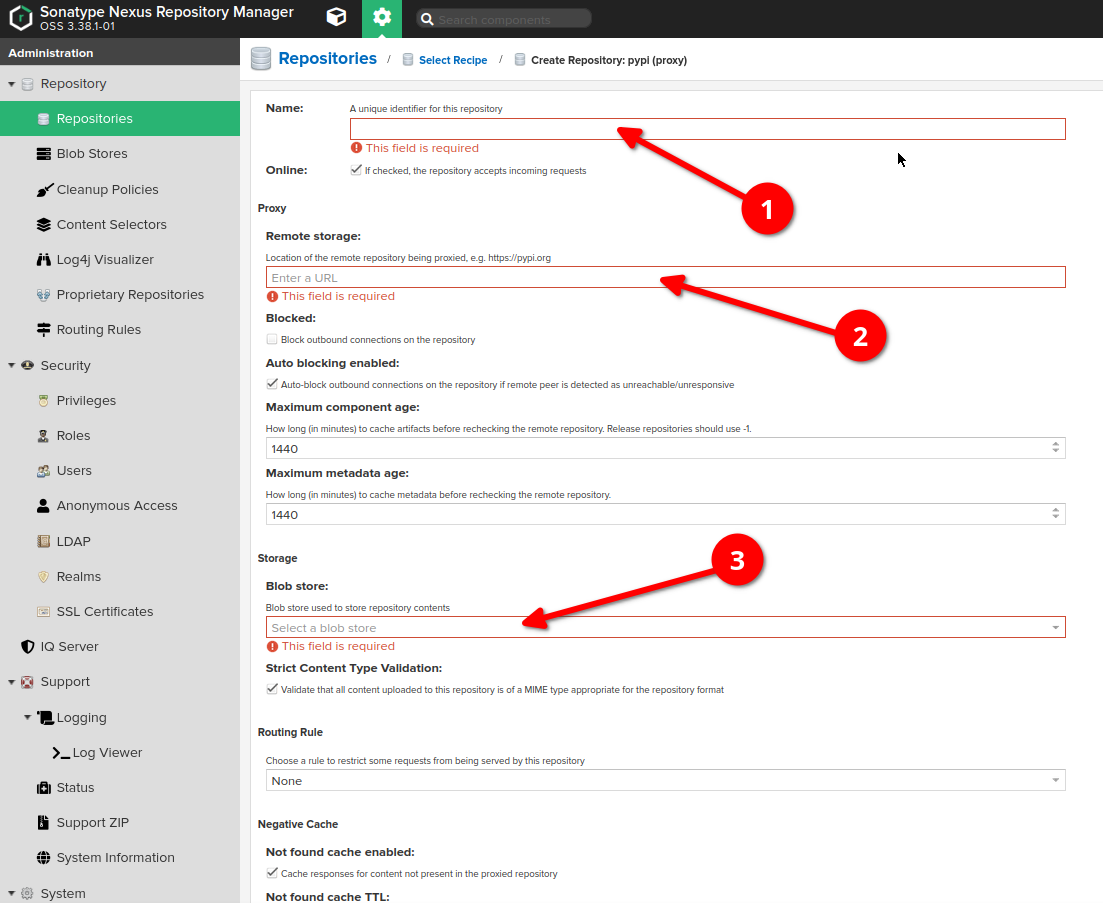Check the Blocked outbound connections checkbox
Screen dimensions: 1103x903
point(272,339)
